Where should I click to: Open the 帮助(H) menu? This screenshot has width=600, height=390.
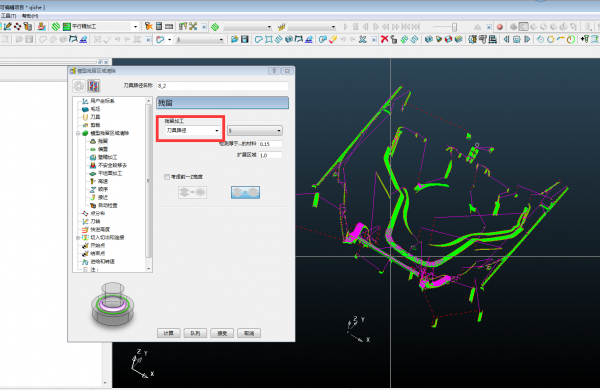[x=30, y=16]
